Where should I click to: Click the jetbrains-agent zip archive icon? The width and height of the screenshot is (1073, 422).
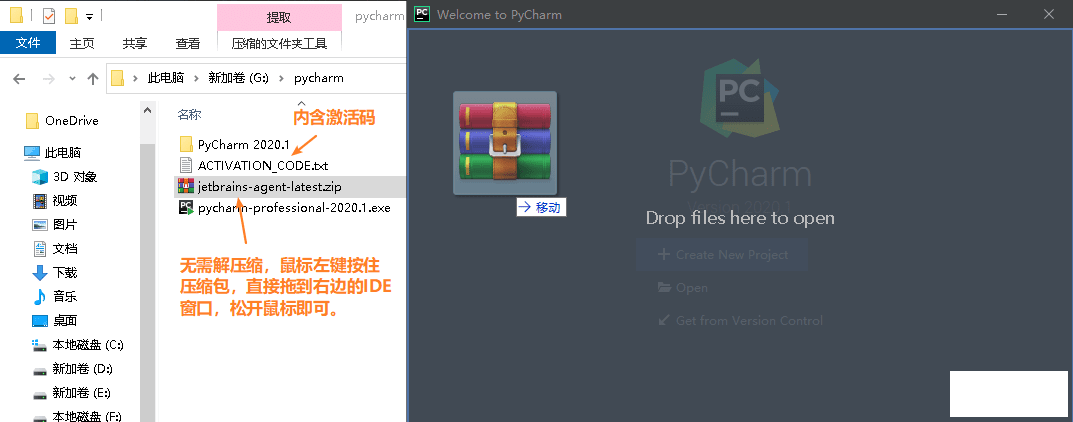(x=185, y=186)
